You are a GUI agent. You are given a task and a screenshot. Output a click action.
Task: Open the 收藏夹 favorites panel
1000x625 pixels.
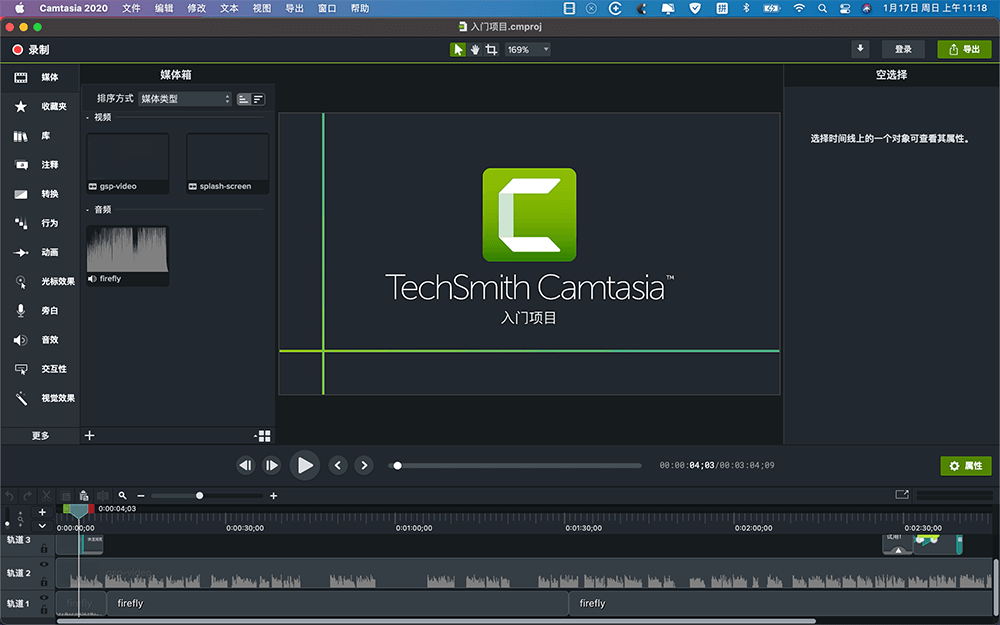[x=38, y=107]
